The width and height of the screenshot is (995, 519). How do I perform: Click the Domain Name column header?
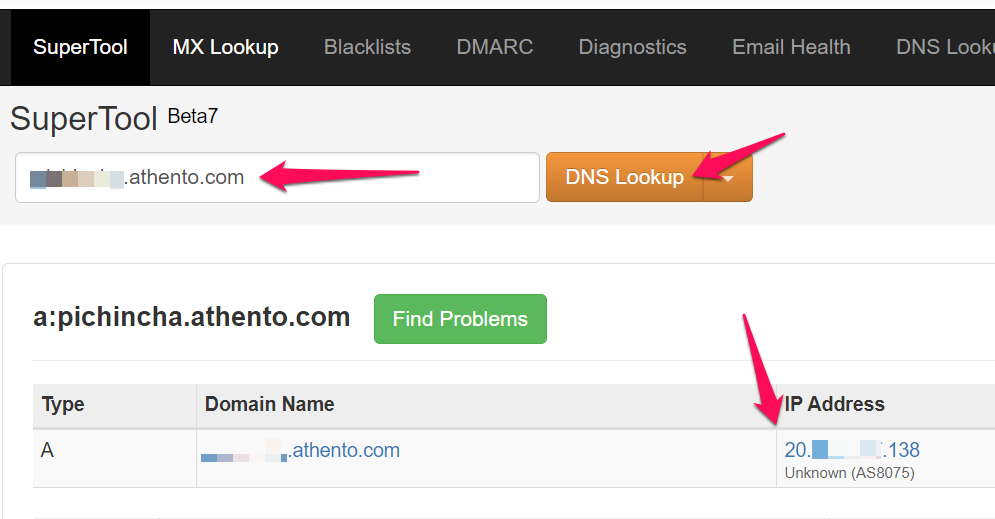269,405
